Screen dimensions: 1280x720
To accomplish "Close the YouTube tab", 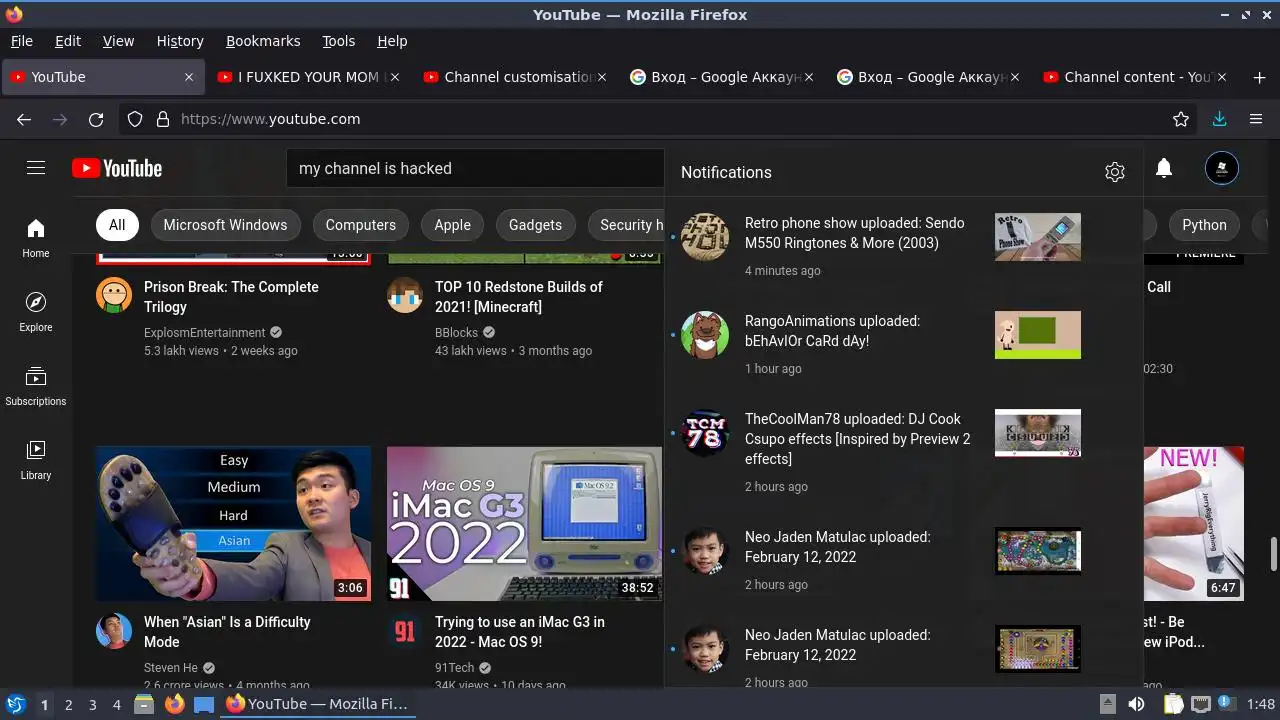I will pyautogui.click(x=189, y=77).
